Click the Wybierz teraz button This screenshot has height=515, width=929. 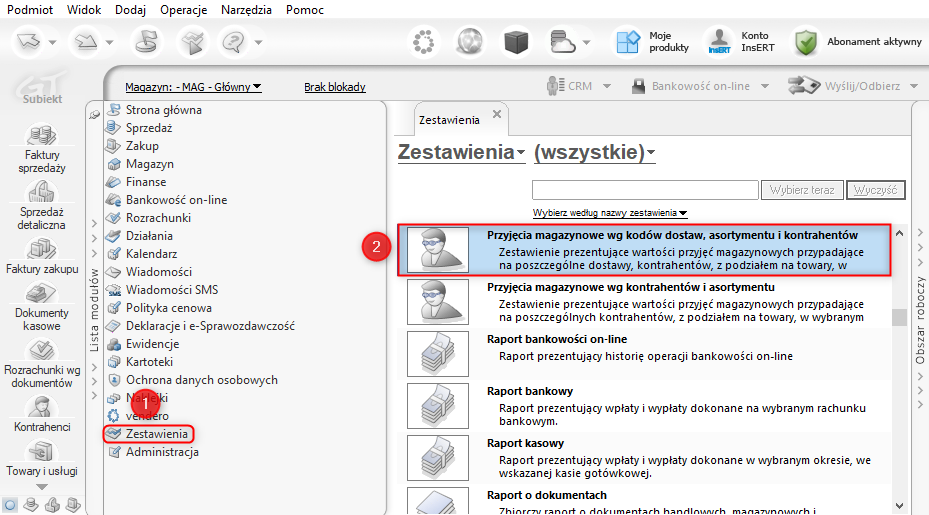pyautogui.click(x=802, y=190)
